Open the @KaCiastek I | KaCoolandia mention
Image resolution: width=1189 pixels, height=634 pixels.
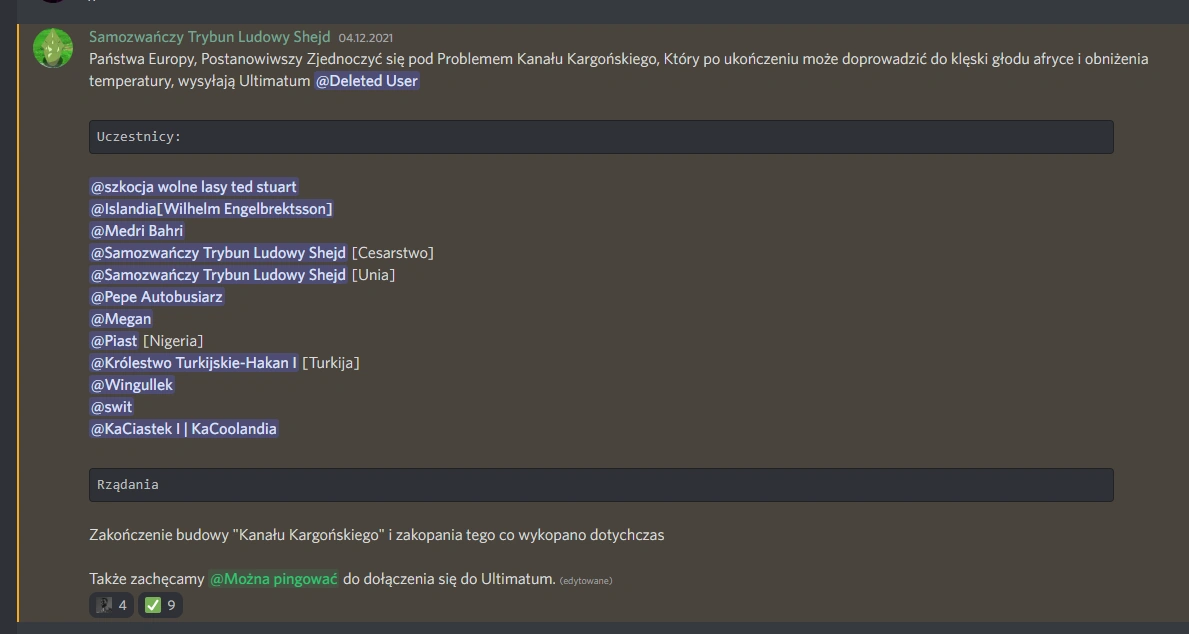pos(184,428)
